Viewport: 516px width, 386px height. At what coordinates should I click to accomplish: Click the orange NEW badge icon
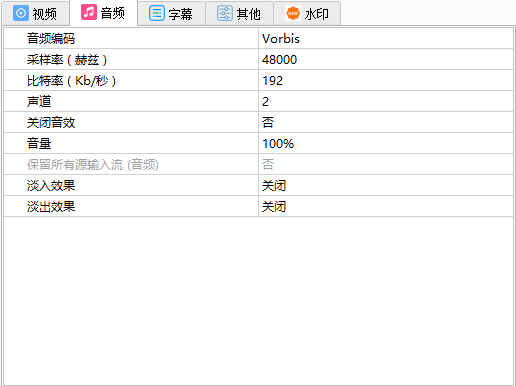[293, 13]
